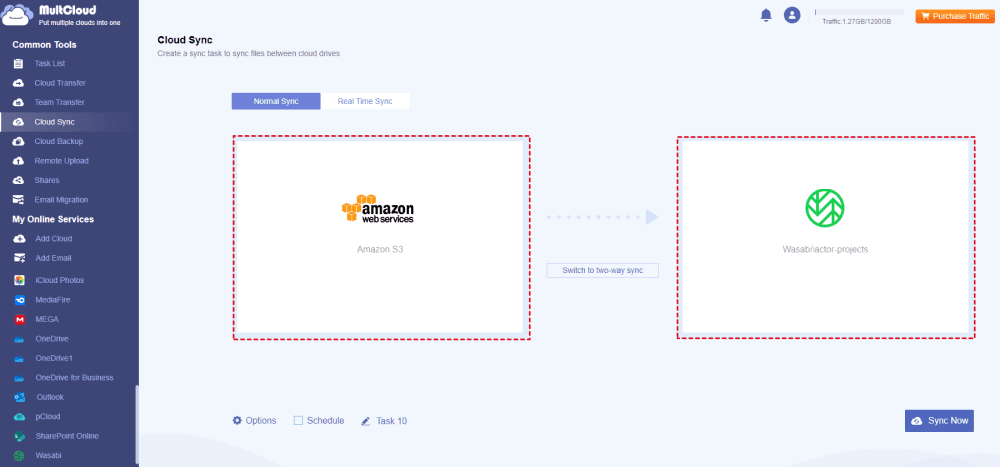
Task: Click the Add Cloud link
Action: (x=54, y=239)
